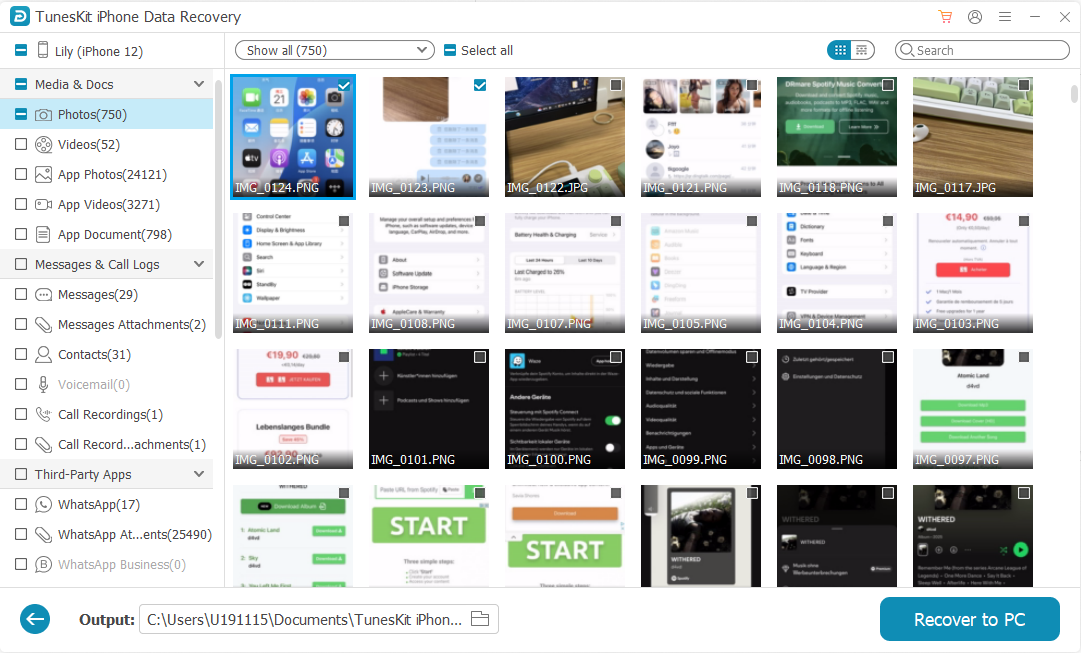Click in the Search box
This screenshot has width=1081, height=653.
[x=982, y=50]
